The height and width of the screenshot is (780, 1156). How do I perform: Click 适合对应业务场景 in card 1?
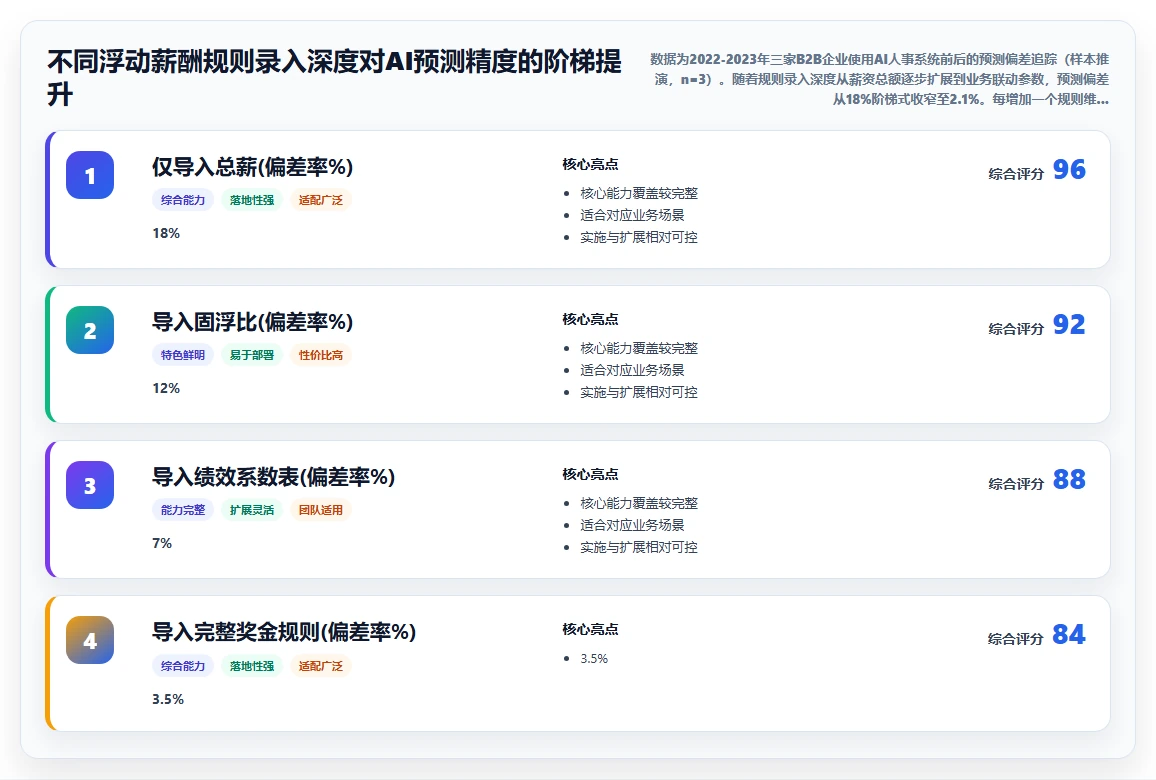click(x=633, y=215)
